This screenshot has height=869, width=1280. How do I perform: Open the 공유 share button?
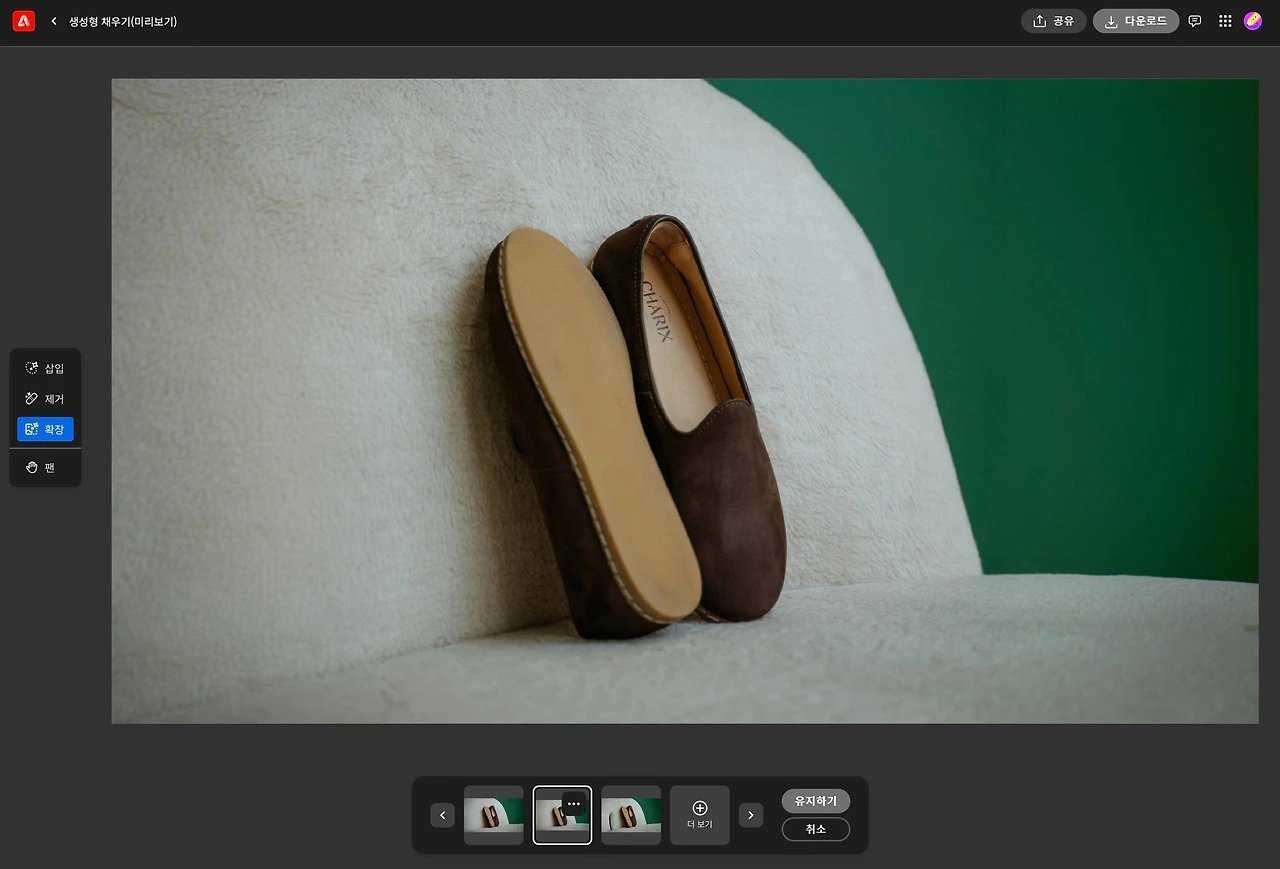[1053, 21]
